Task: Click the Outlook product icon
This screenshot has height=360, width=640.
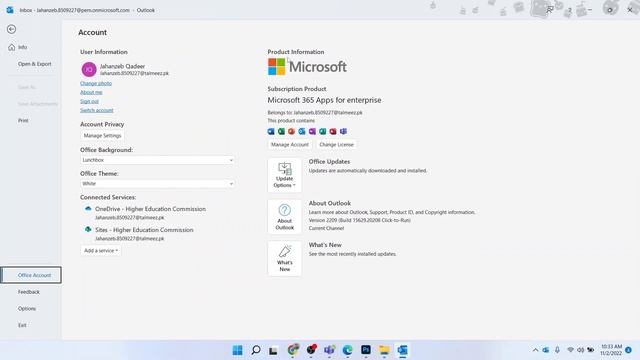Action: tap(302, 131)
